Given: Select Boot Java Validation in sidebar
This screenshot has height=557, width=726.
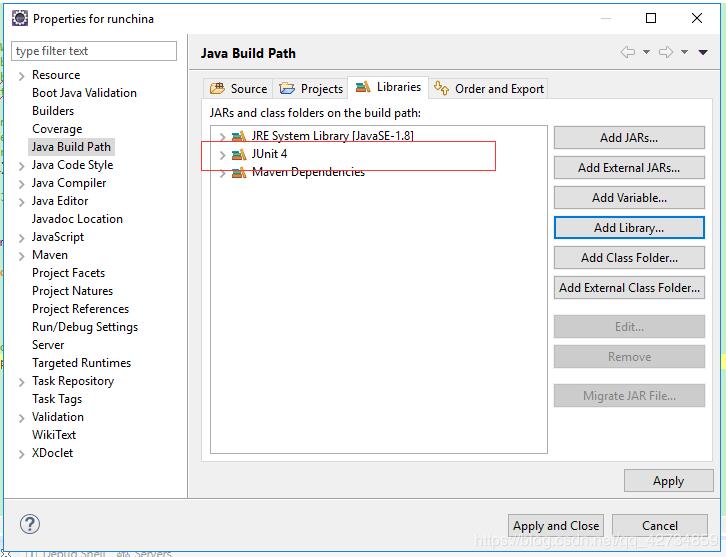Looking at the screenshot, I should coord(84,93).
